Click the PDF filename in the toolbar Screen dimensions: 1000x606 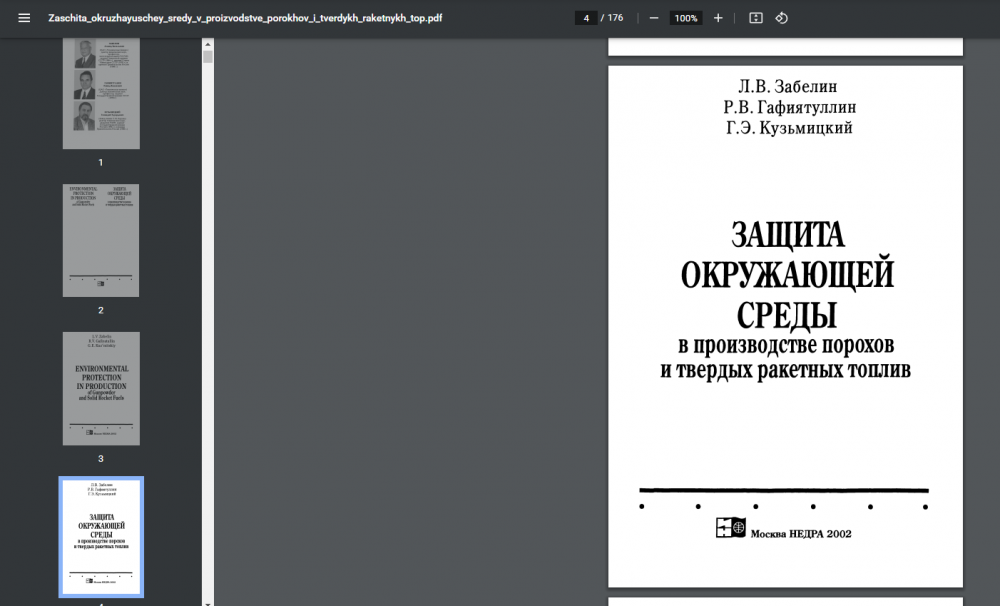coord(245,18)
